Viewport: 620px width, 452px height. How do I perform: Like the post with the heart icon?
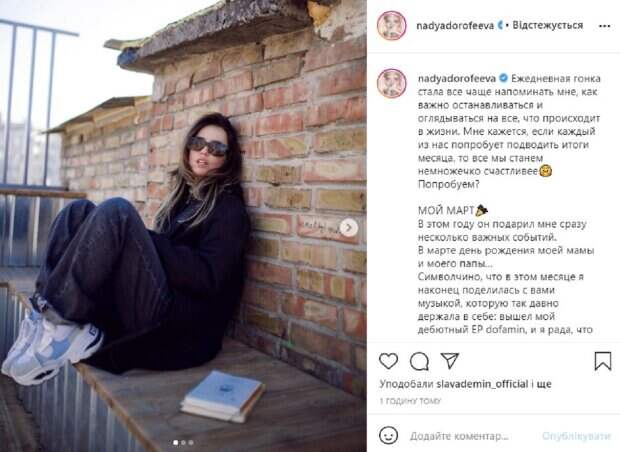click(388, 361)
